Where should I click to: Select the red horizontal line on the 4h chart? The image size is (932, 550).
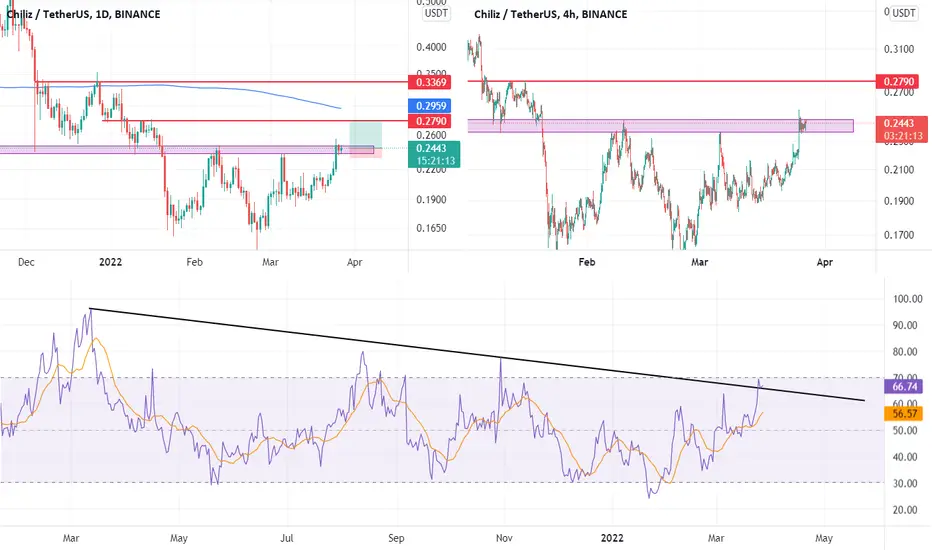pos(672,81)
